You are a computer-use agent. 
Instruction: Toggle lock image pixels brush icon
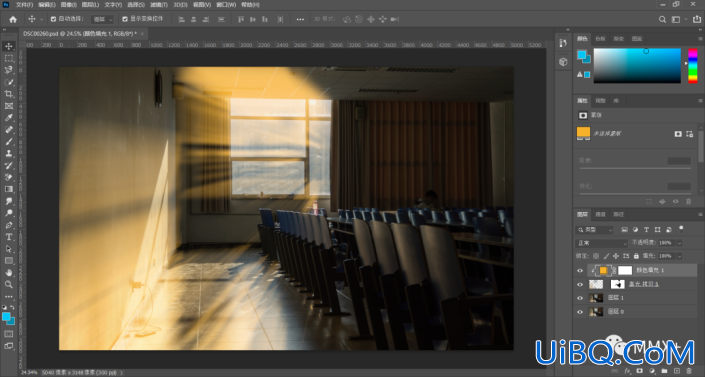pos(607,256)
